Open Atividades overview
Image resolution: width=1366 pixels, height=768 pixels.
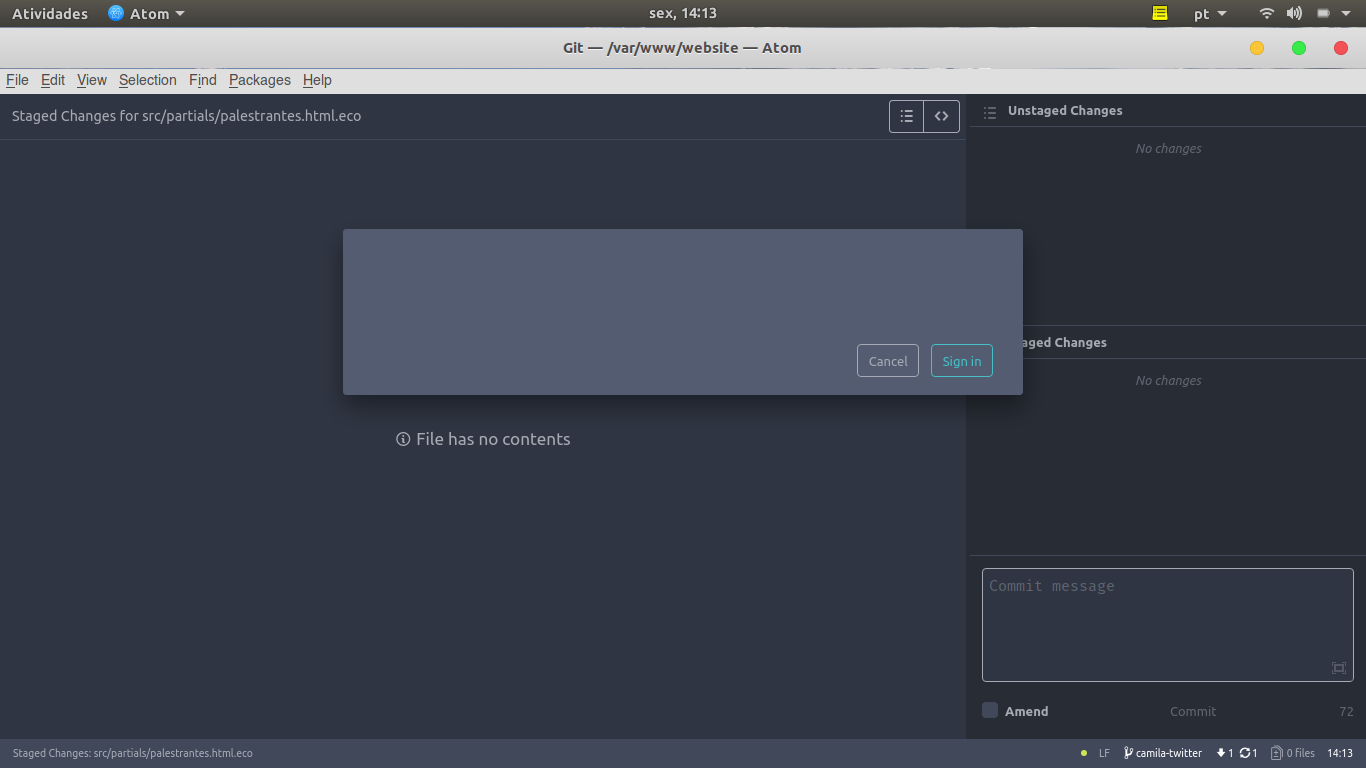(50, 14)
